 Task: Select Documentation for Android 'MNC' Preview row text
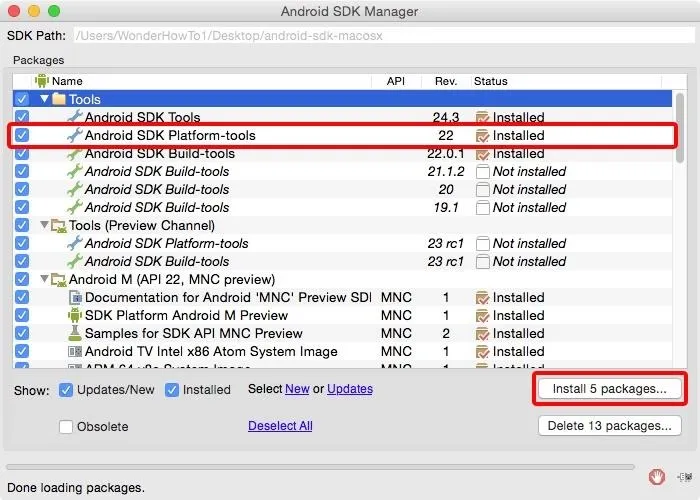click(228, 297)
